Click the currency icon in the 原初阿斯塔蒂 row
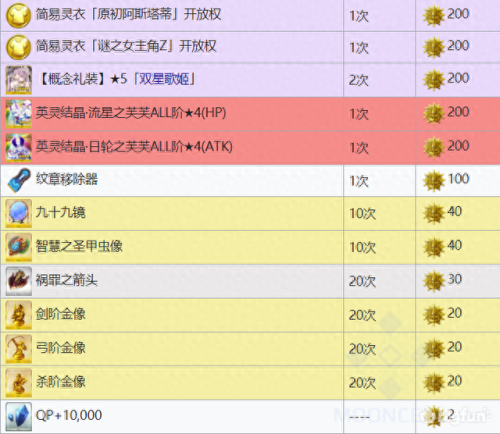The width and height of the screenshot is (500, 434). click(434, 15)
